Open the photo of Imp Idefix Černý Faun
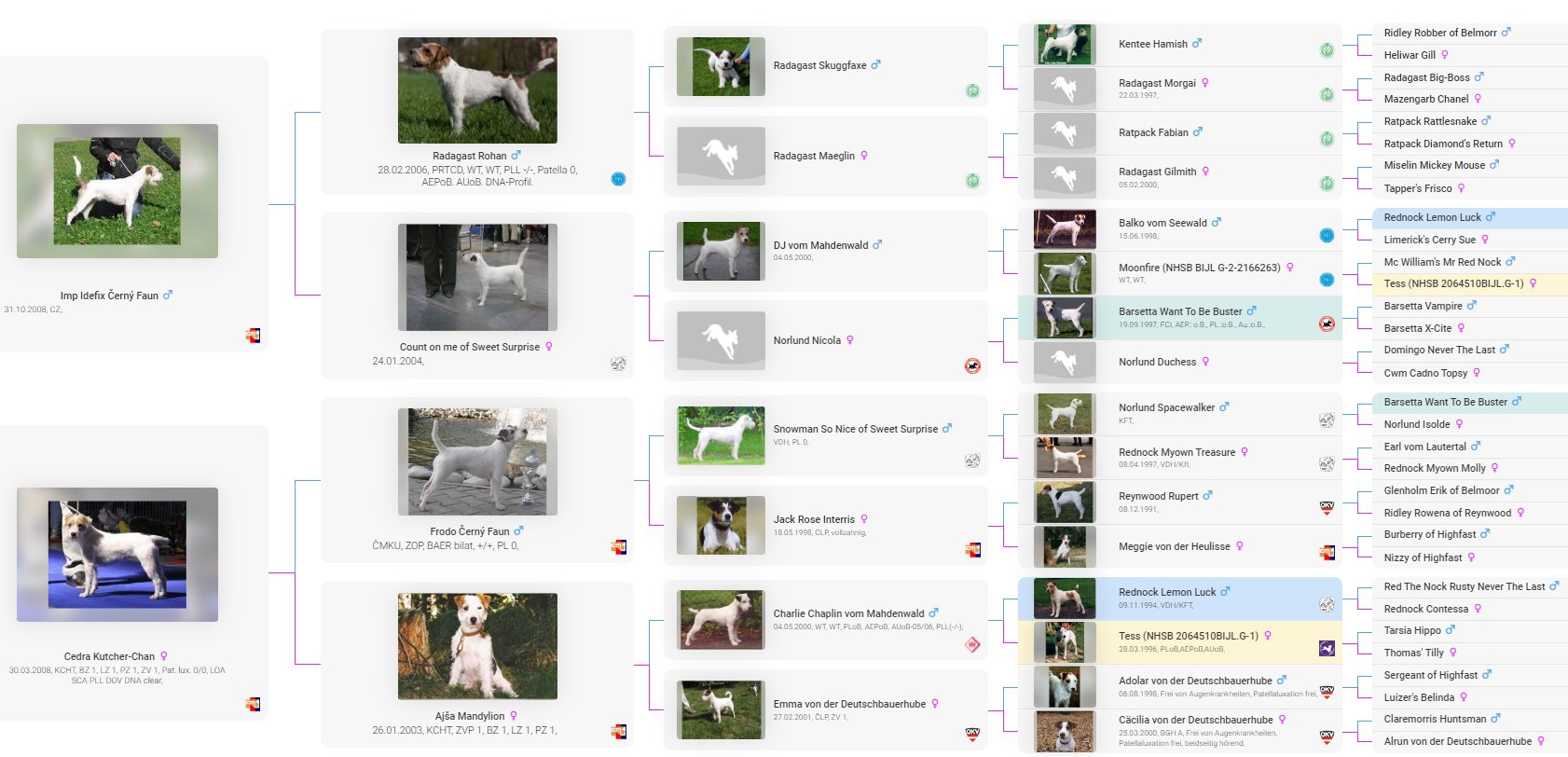 (117, 191)
